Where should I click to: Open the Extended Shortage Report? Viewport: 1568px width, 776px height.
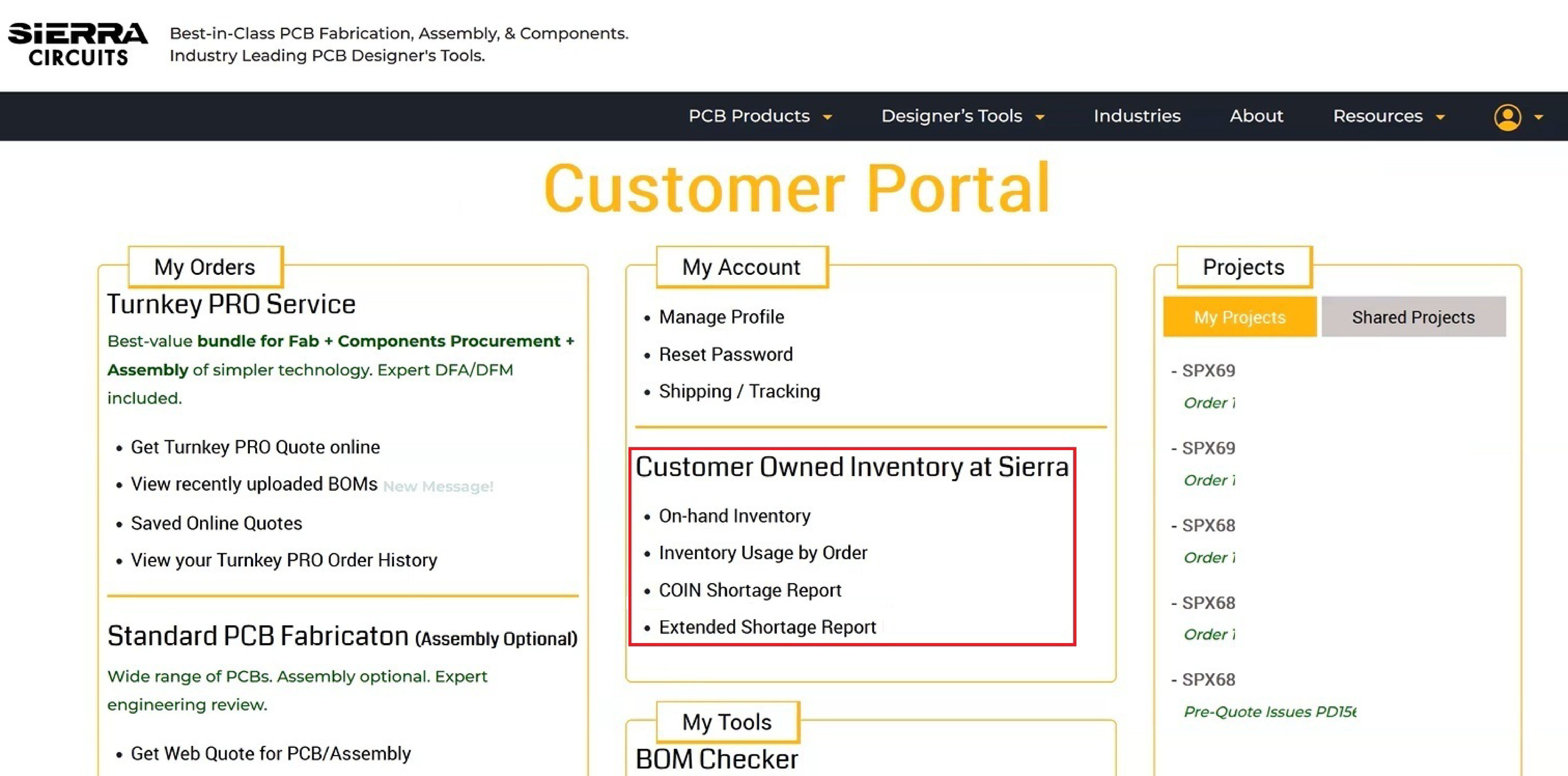point(768,627)
